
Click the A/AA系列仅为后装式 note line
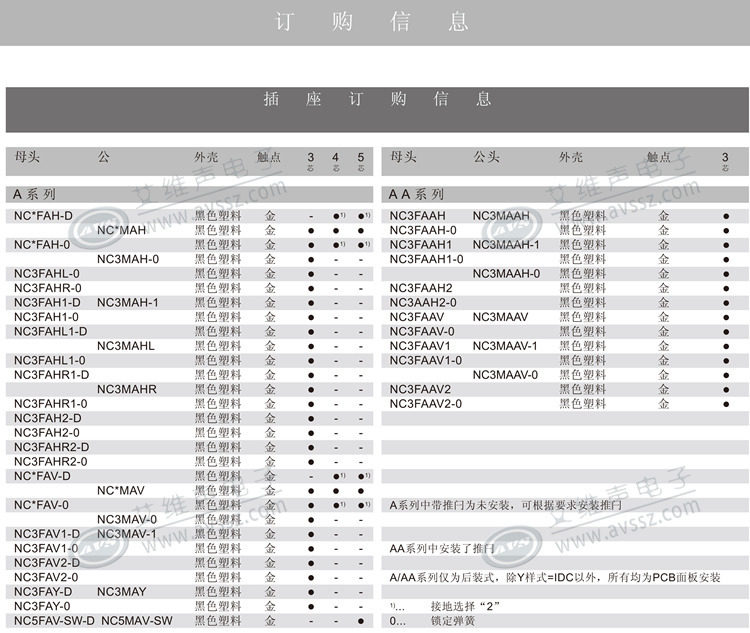[x=555, y=577]
